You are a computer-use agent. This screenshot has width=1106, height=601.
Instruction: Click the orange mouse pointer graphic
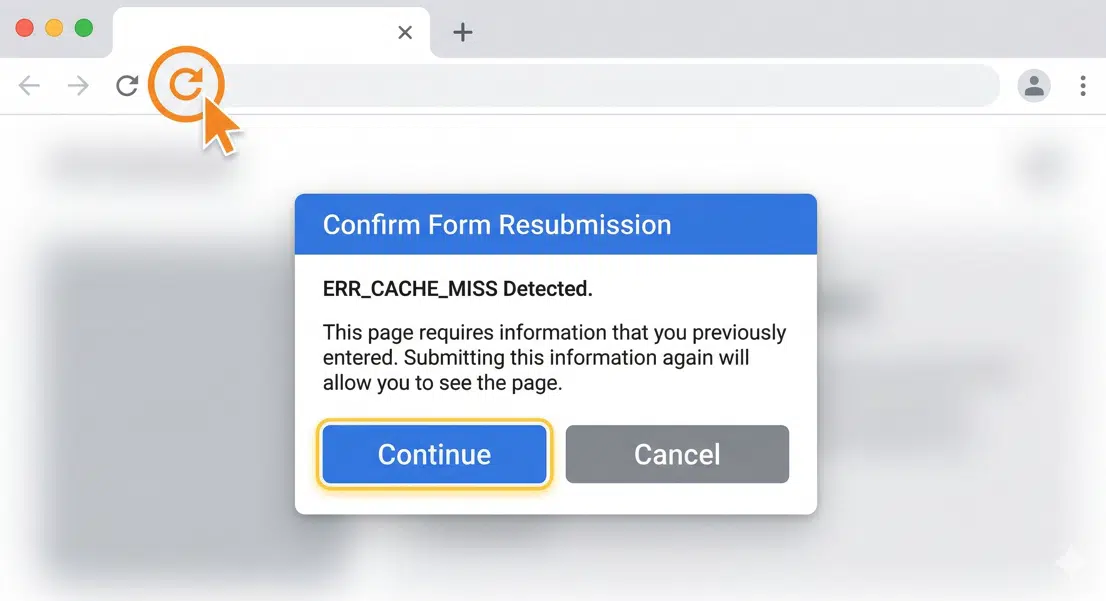[x=222, y=128]
